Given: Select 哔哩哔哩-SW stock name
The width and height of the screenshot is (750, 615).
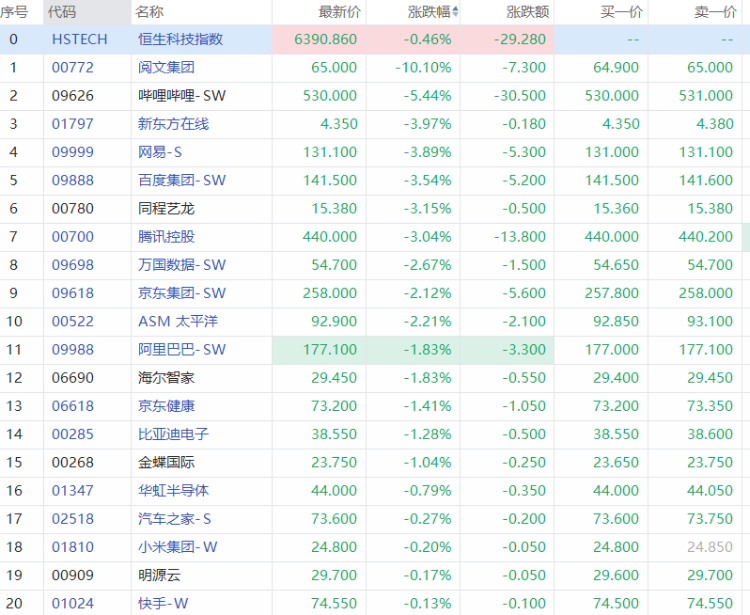Looking at the screenshot, I should click(182, 96).
